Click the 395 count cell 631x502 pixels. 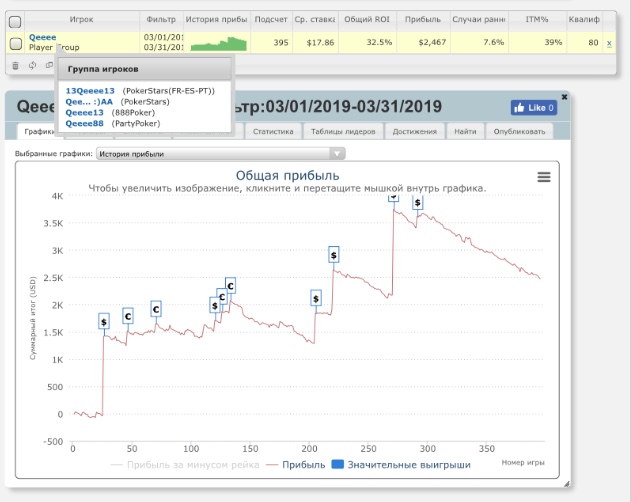click(271, 42)
